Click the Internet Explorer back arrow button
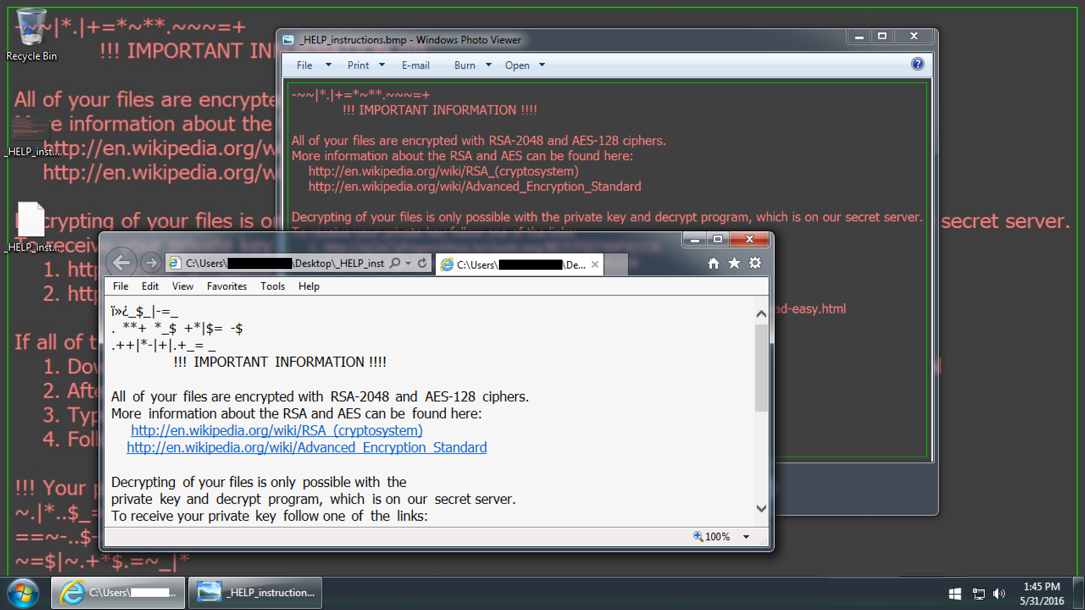The image size is (1085, 610). [122, 263]
